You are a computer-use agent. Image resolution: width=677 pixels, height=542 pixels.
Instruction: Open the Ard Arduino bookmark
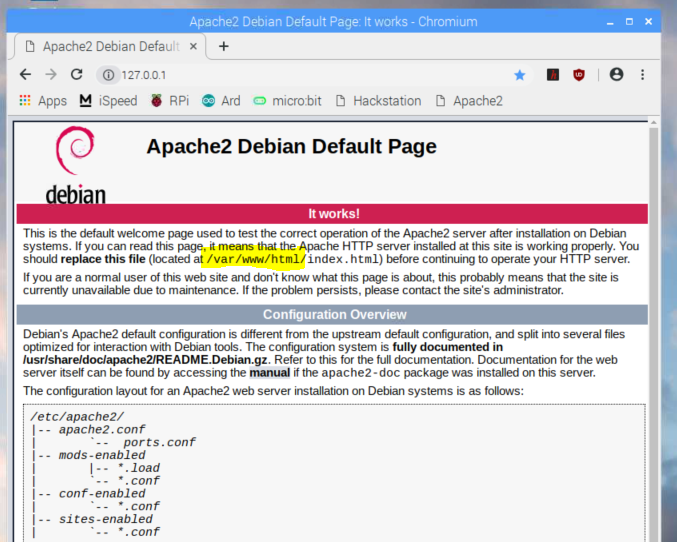click(221, 101)
